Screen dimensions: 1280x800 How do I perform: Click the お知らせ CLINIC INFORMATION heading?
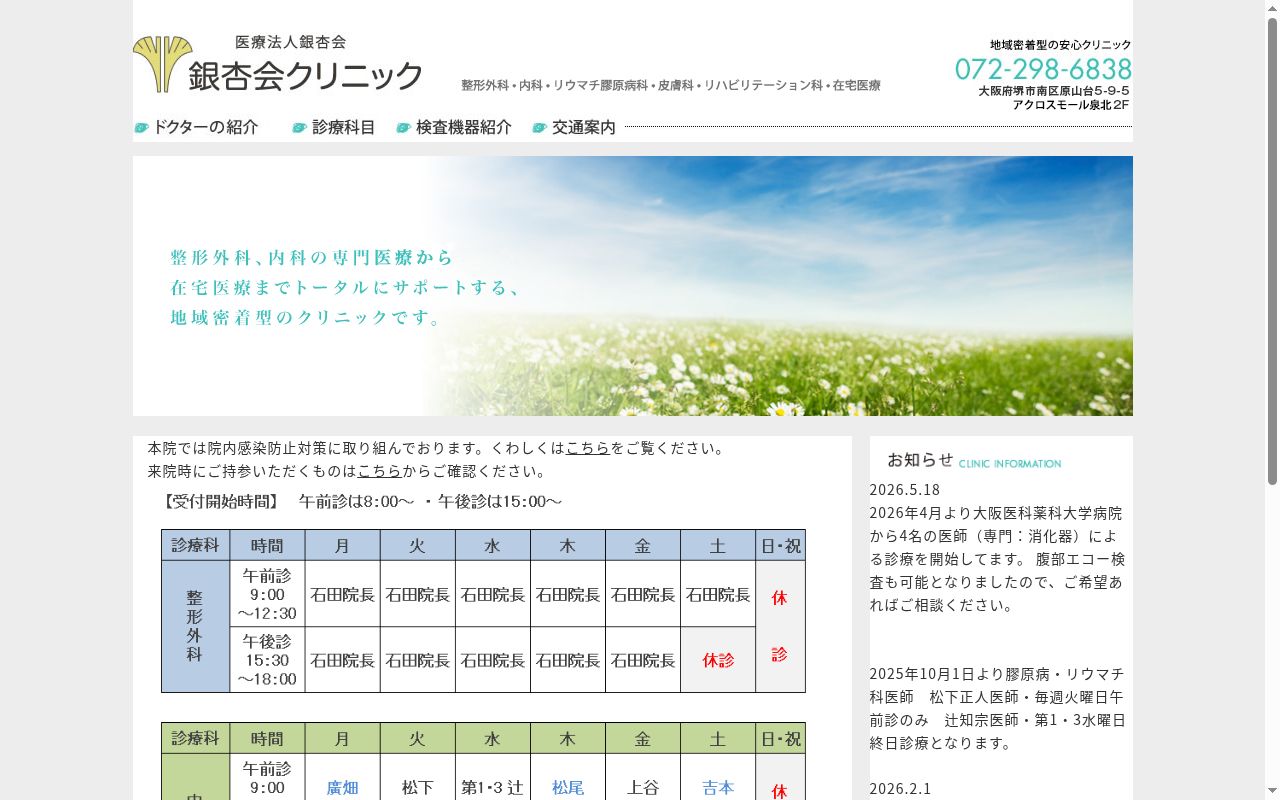pyautogui.click(x=974, y=460)
